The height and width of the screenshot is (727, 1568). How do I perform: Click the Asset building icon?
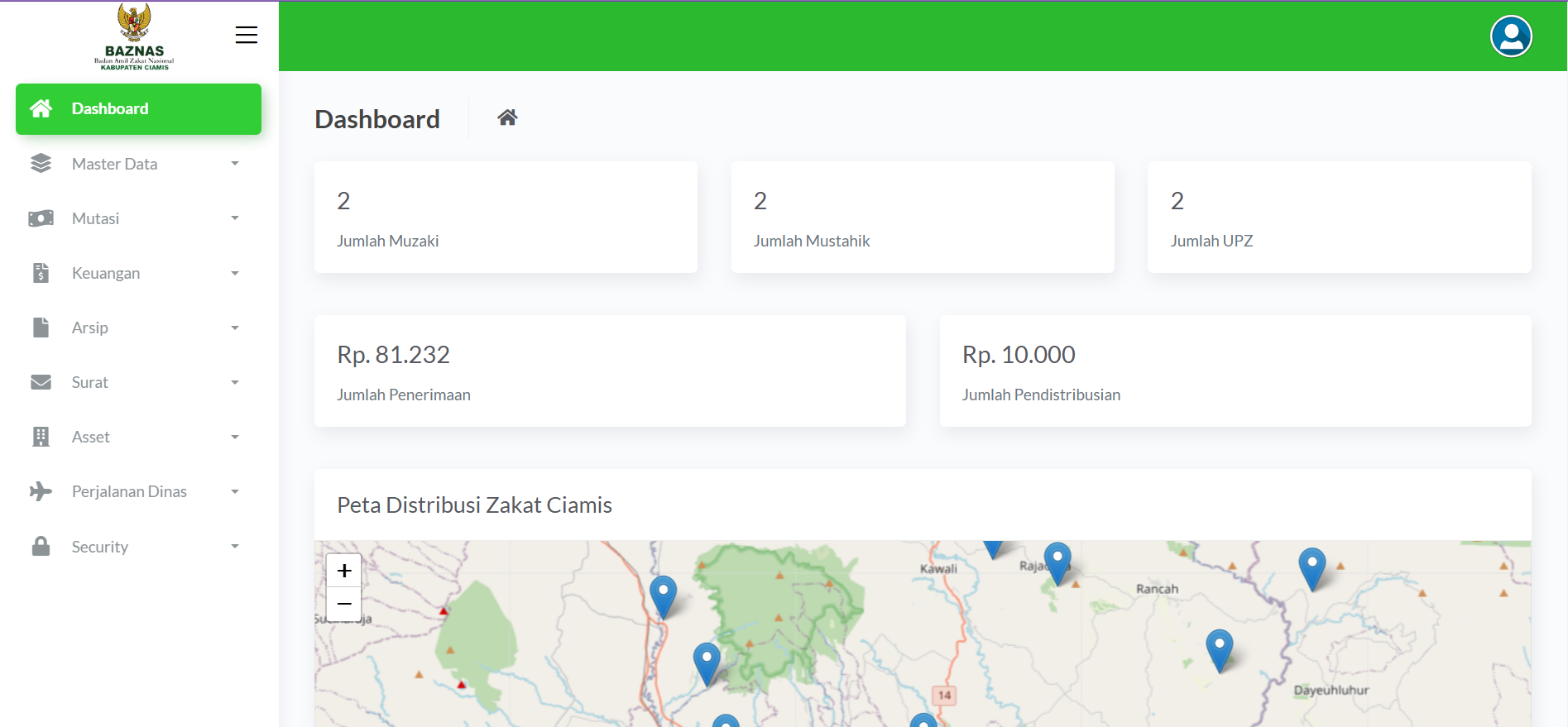pyautogui.click(x=41, y=437)
